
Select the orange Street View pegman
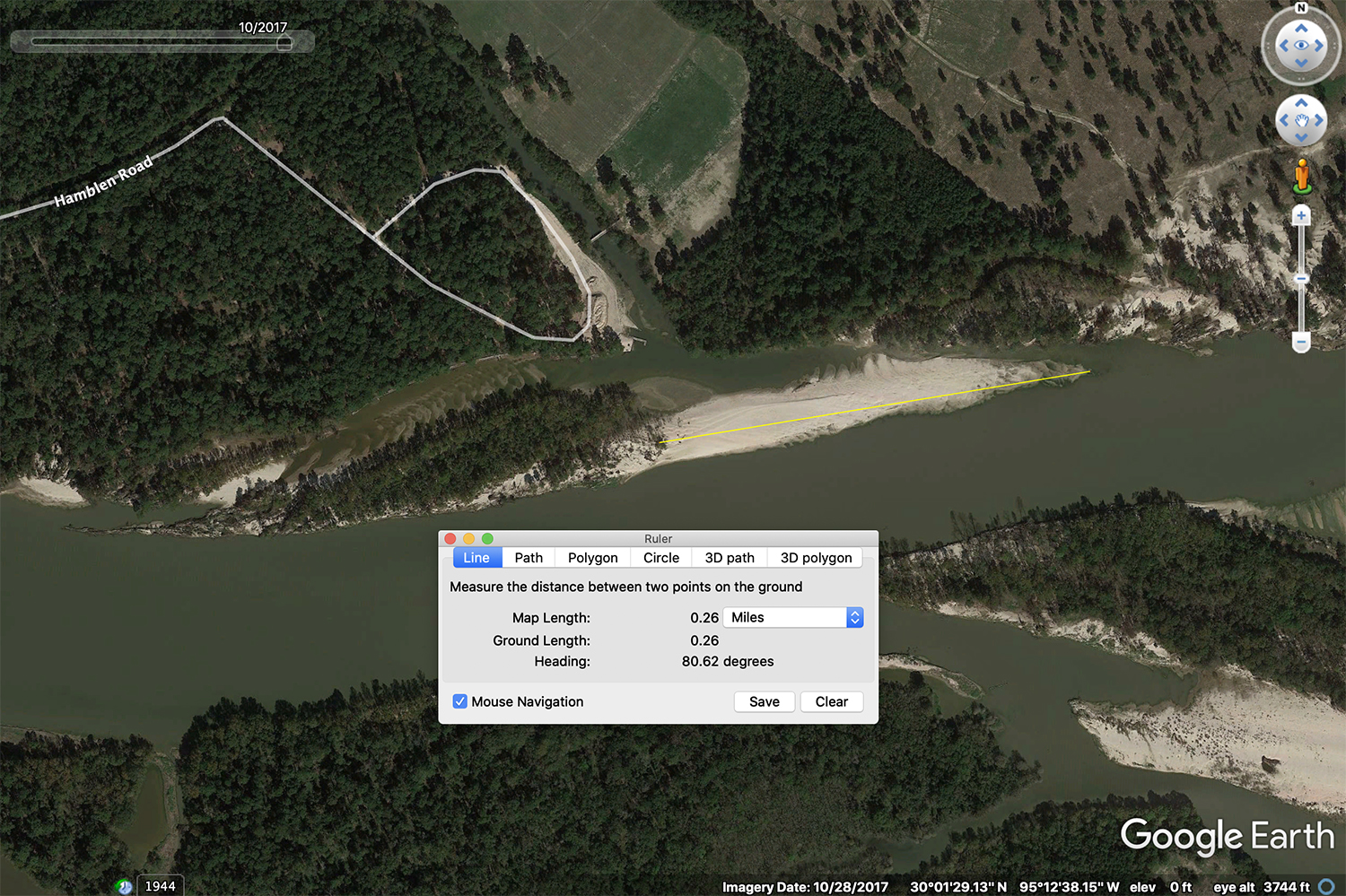[1302, 176]
